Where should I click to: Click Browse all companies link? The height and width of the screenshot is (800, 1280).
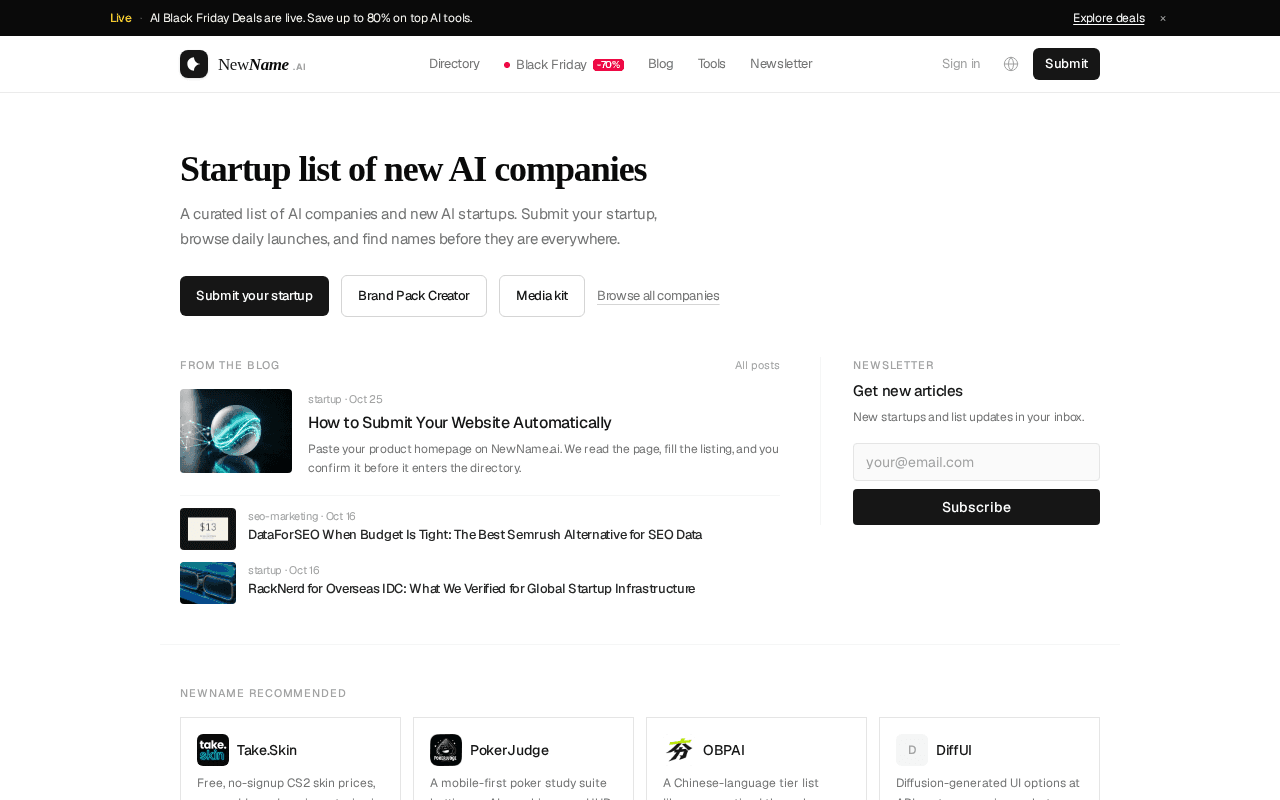pyautogui.click(x=658, y=296)
